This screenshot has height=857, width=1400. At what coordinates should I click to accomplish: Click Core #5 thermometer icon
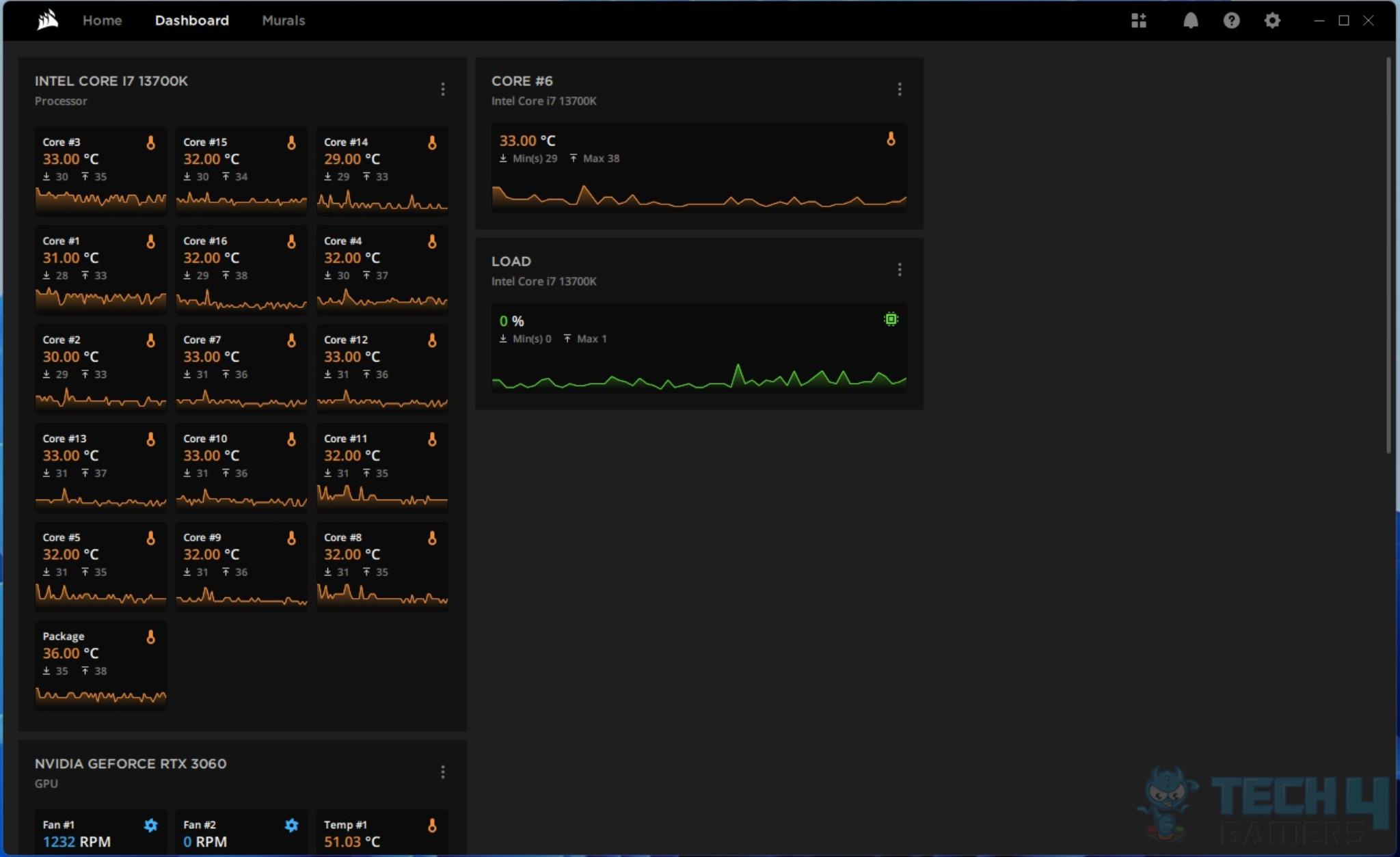pyautogui.click(x=150, y=539)
